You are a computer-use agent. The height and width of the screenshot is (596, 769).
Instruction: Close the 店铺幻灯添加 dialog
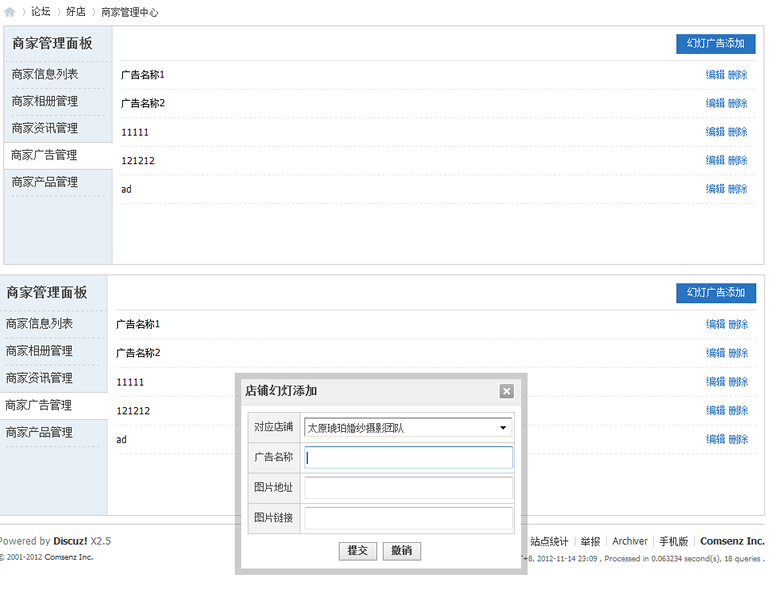point(507,391)
